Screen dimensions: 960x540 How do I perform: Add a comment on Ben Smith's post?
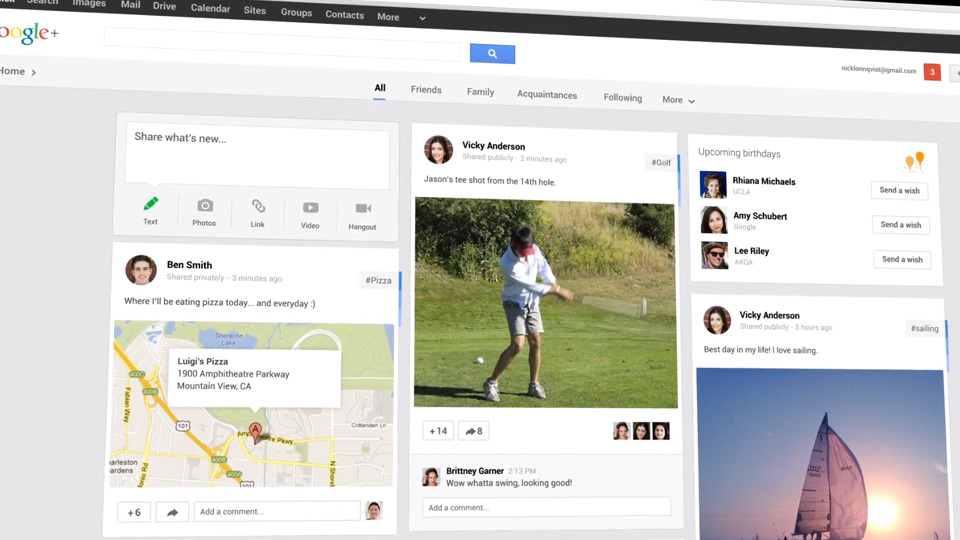coord(277,512)
